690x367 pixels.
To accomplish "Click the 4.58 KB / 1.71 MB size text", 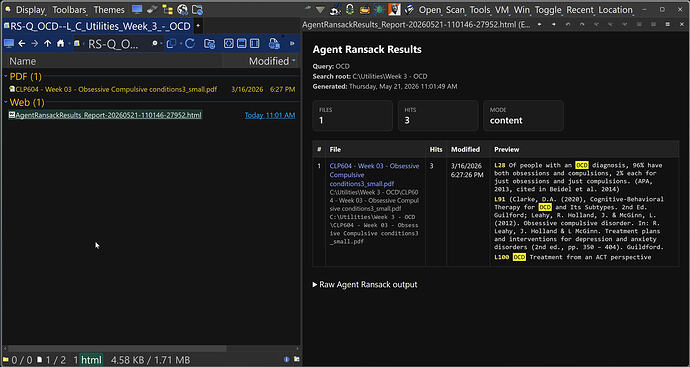I will tap(150, 360).
